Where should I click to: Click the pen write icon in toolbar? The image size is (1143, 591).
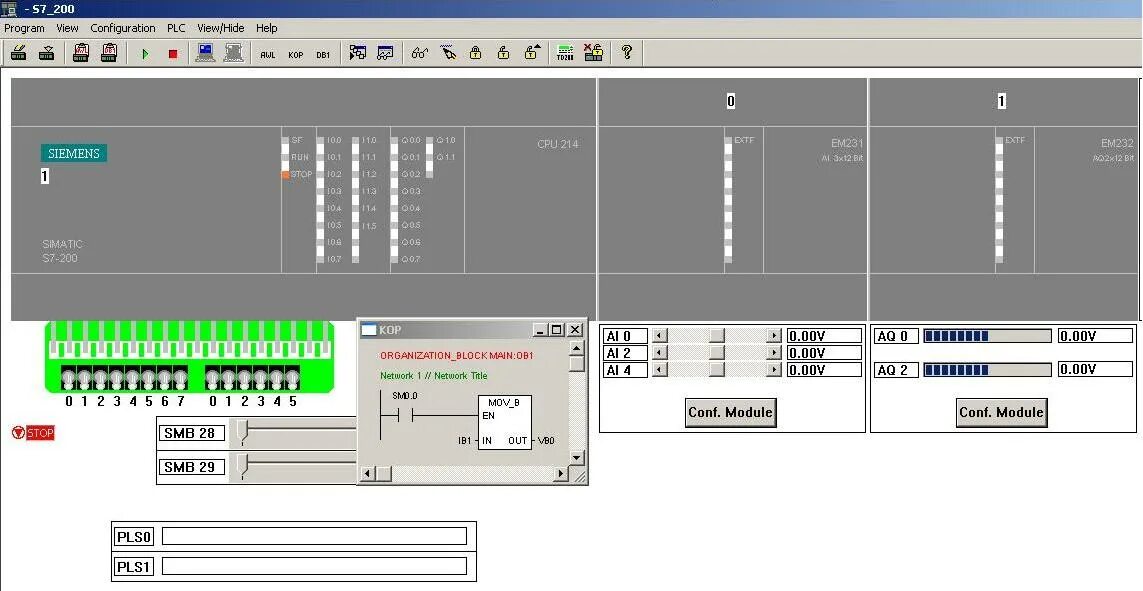pos(448,53)
